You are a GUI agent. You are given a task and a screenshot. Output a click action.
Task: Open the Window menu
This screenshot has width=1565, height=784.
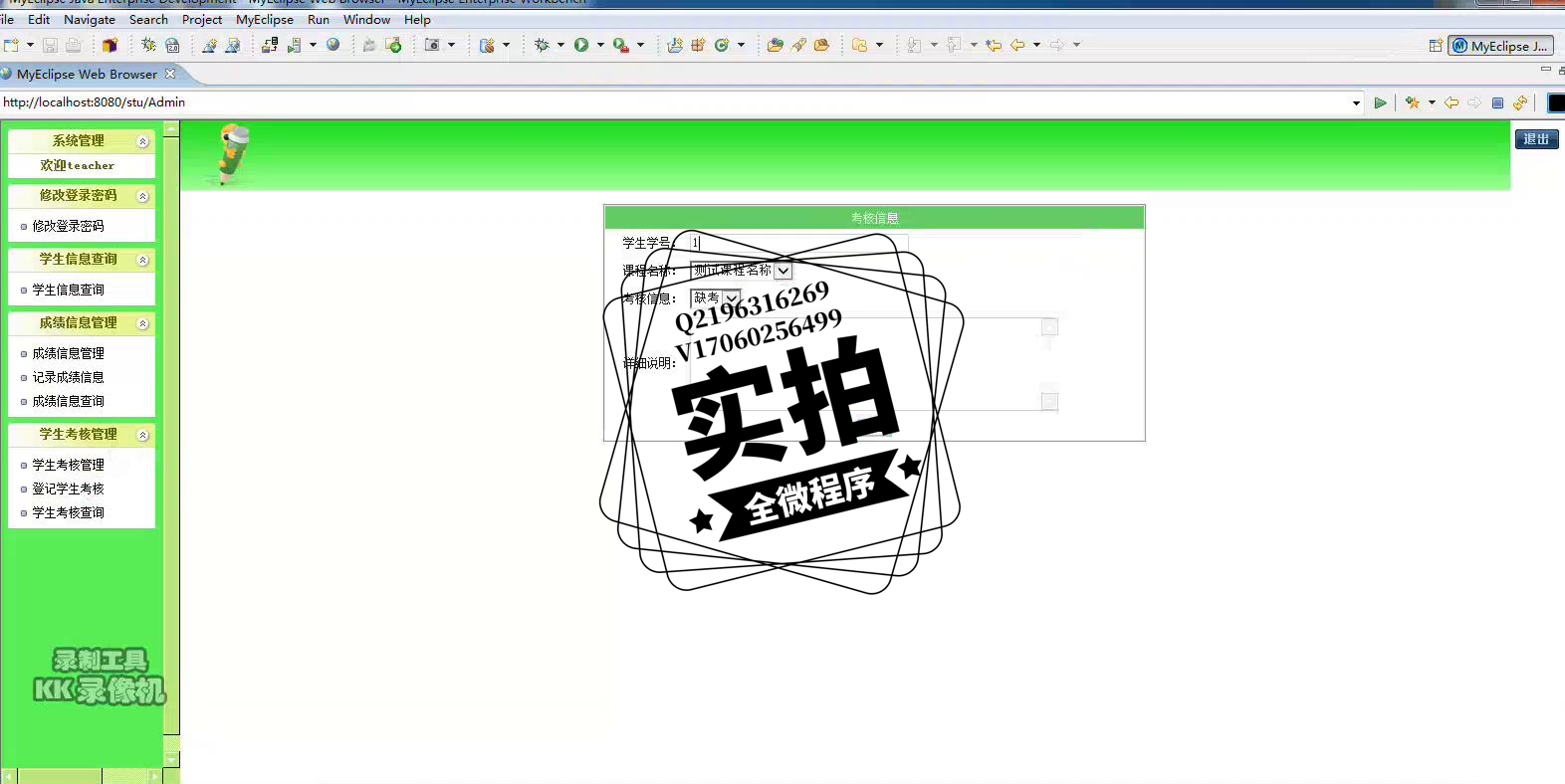(366, 19)
